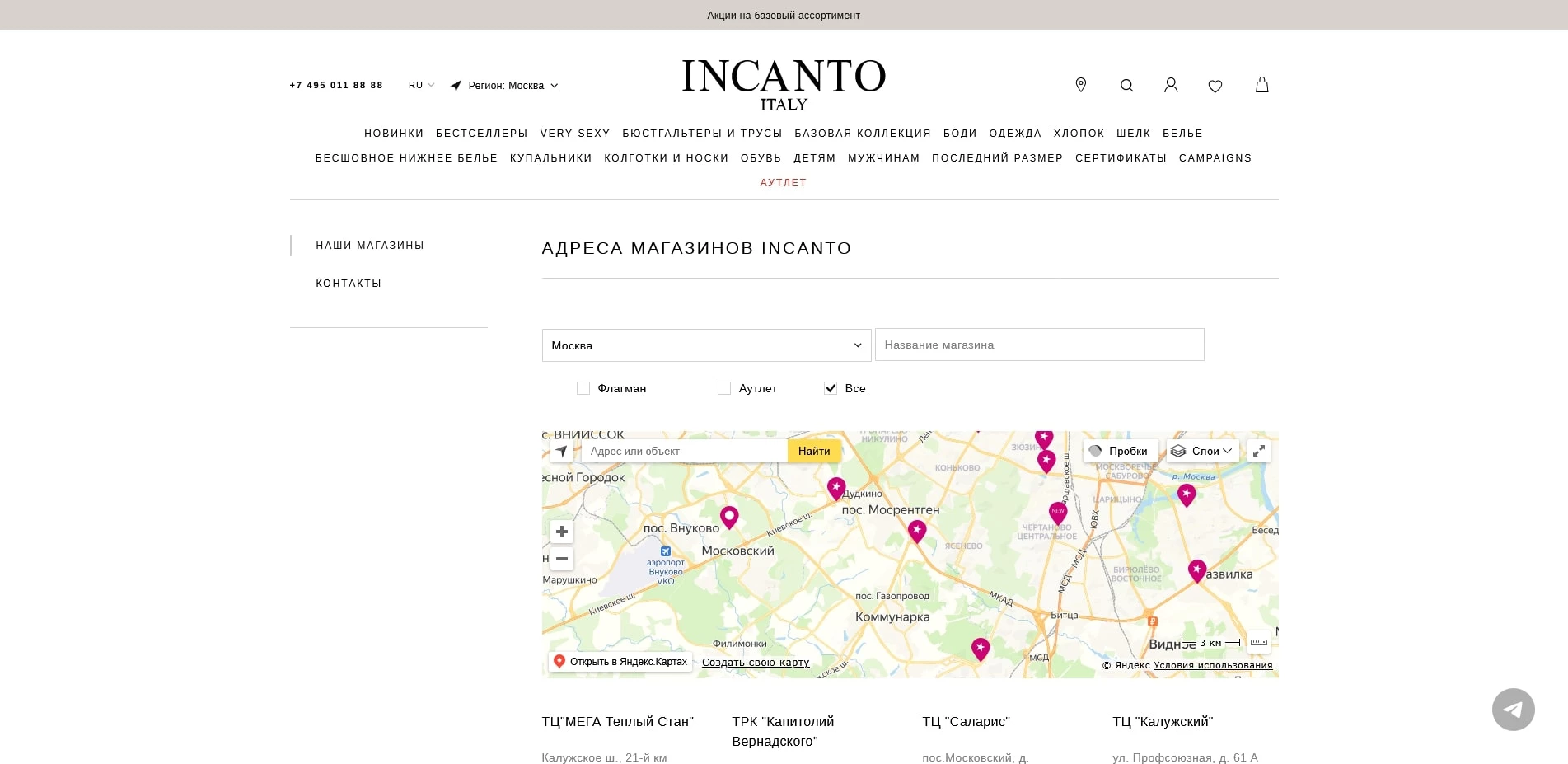Open the wishlist heart icon
Image resolution: width=1568 pixels, height=764 pixels.
tap(1215, 86)
